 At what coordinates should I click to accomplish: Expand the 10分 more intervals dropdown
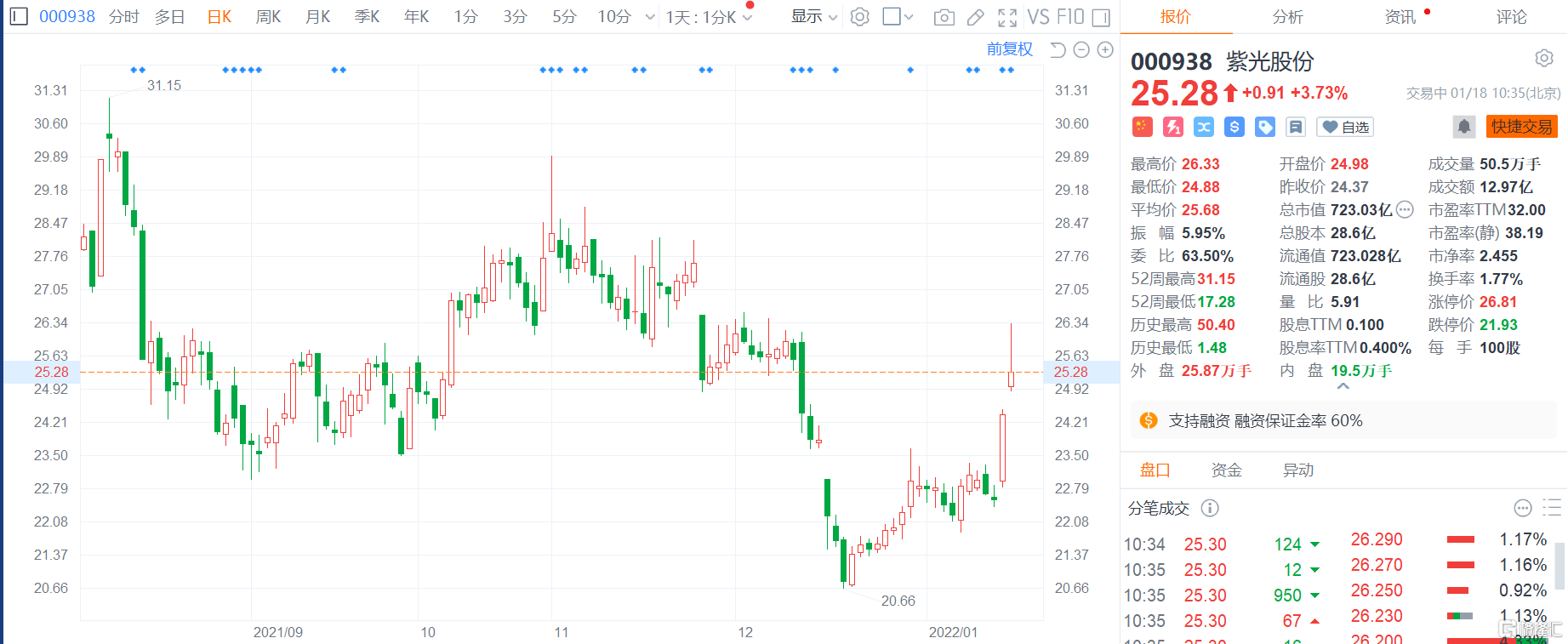click(x=650, y=17)
